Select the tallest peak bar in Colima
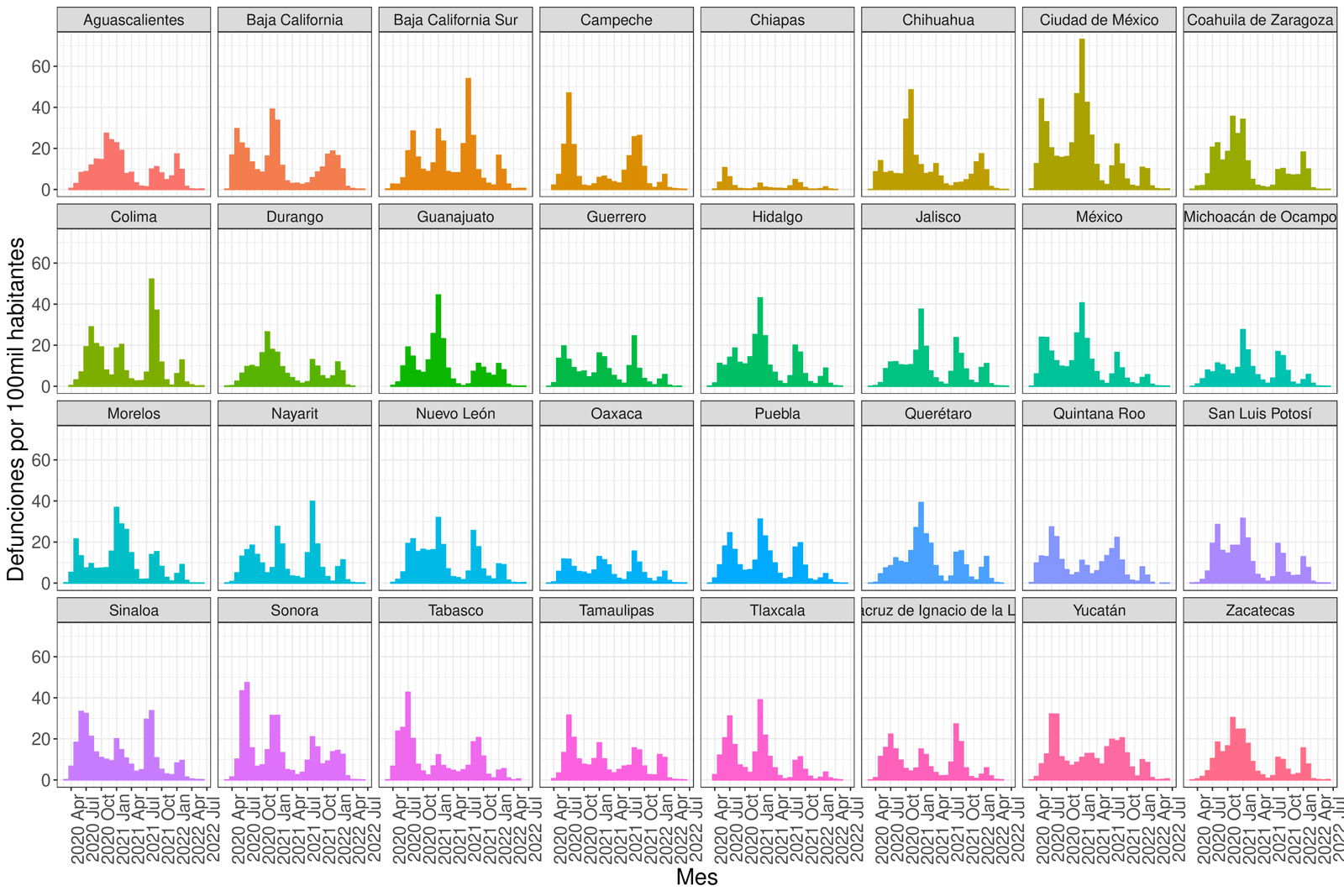This screenshot has height=896, width=1344. click(151, 333)
